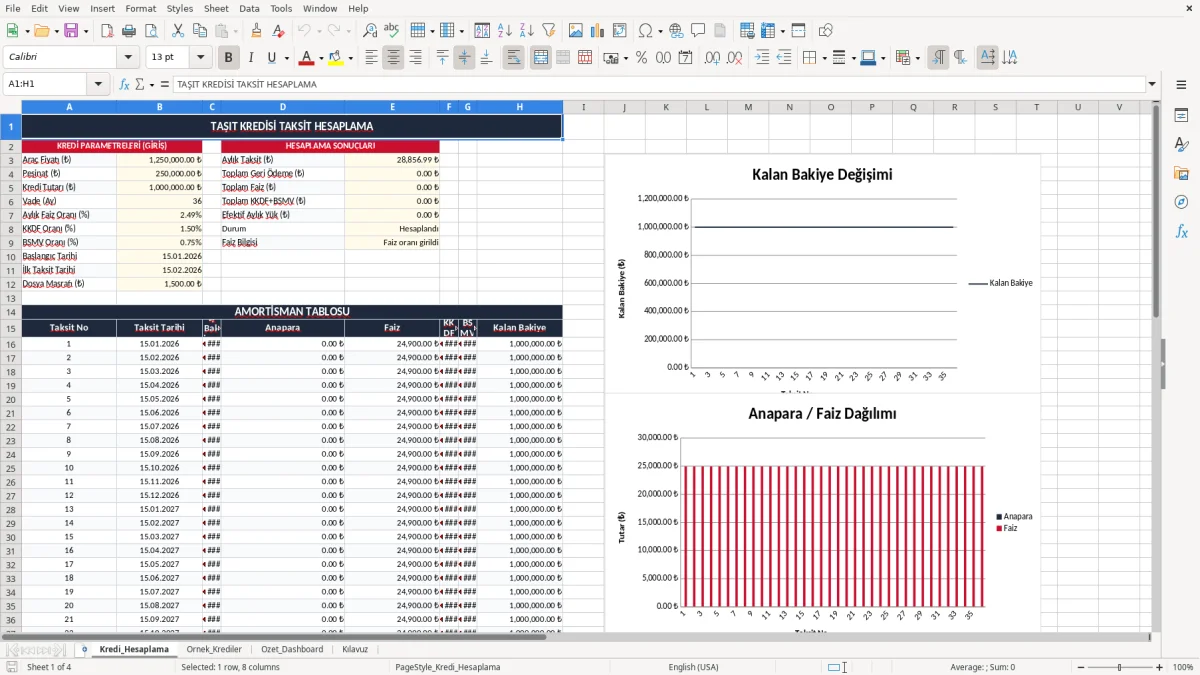The image size is (1200, 675).
Task: Open the borders dropdown arrow
Action: pyautogui.click(x=824, y=58)
